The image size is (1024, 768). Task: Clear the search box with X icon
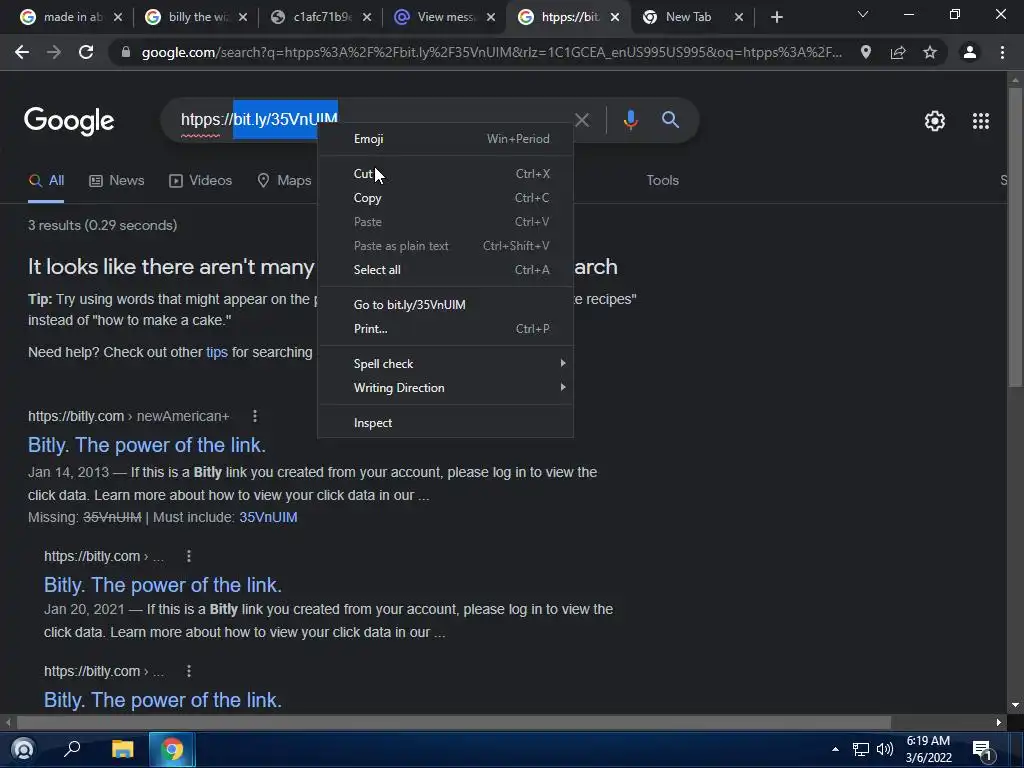582,120
